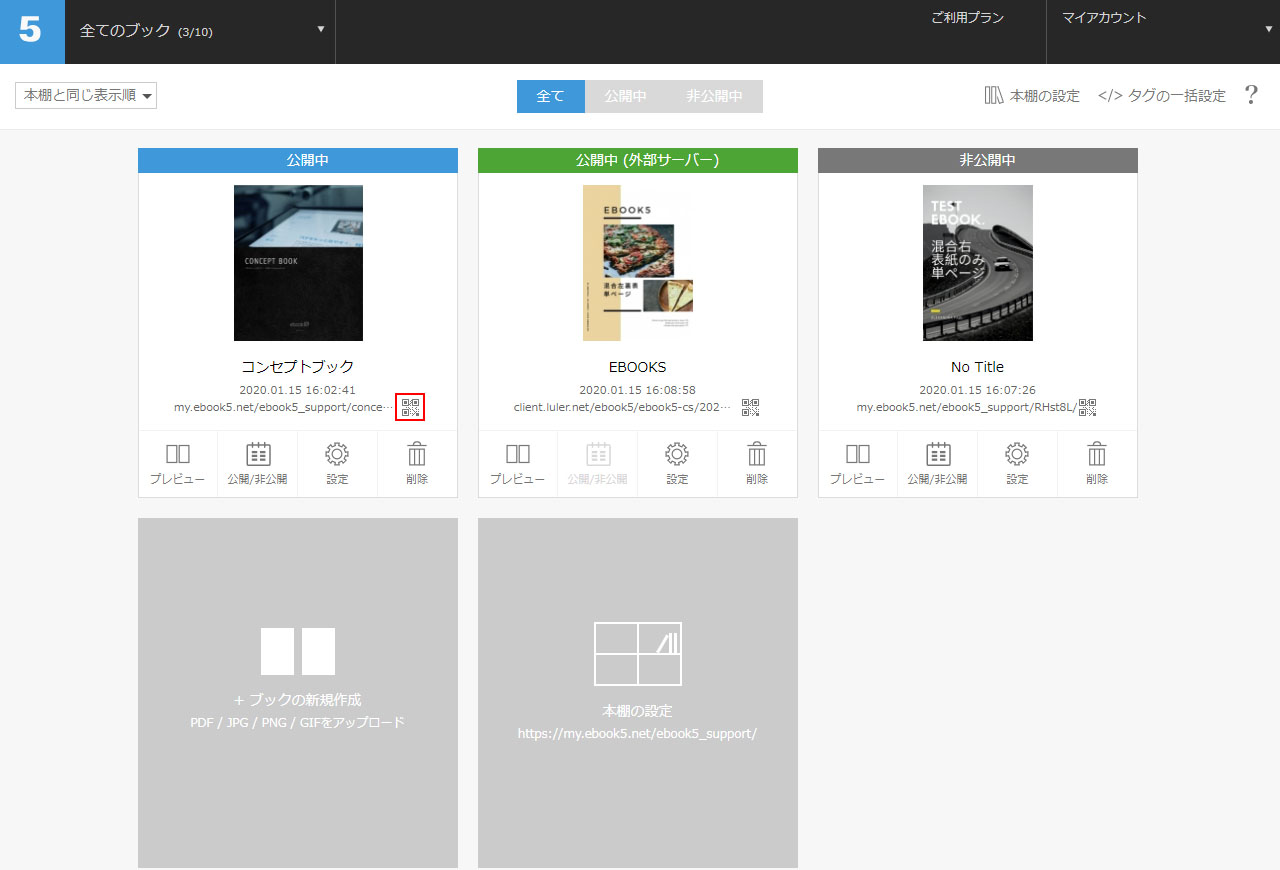Click the help question mark icon
This screenshot has width=1280, height=870.
click(1251, 96)
